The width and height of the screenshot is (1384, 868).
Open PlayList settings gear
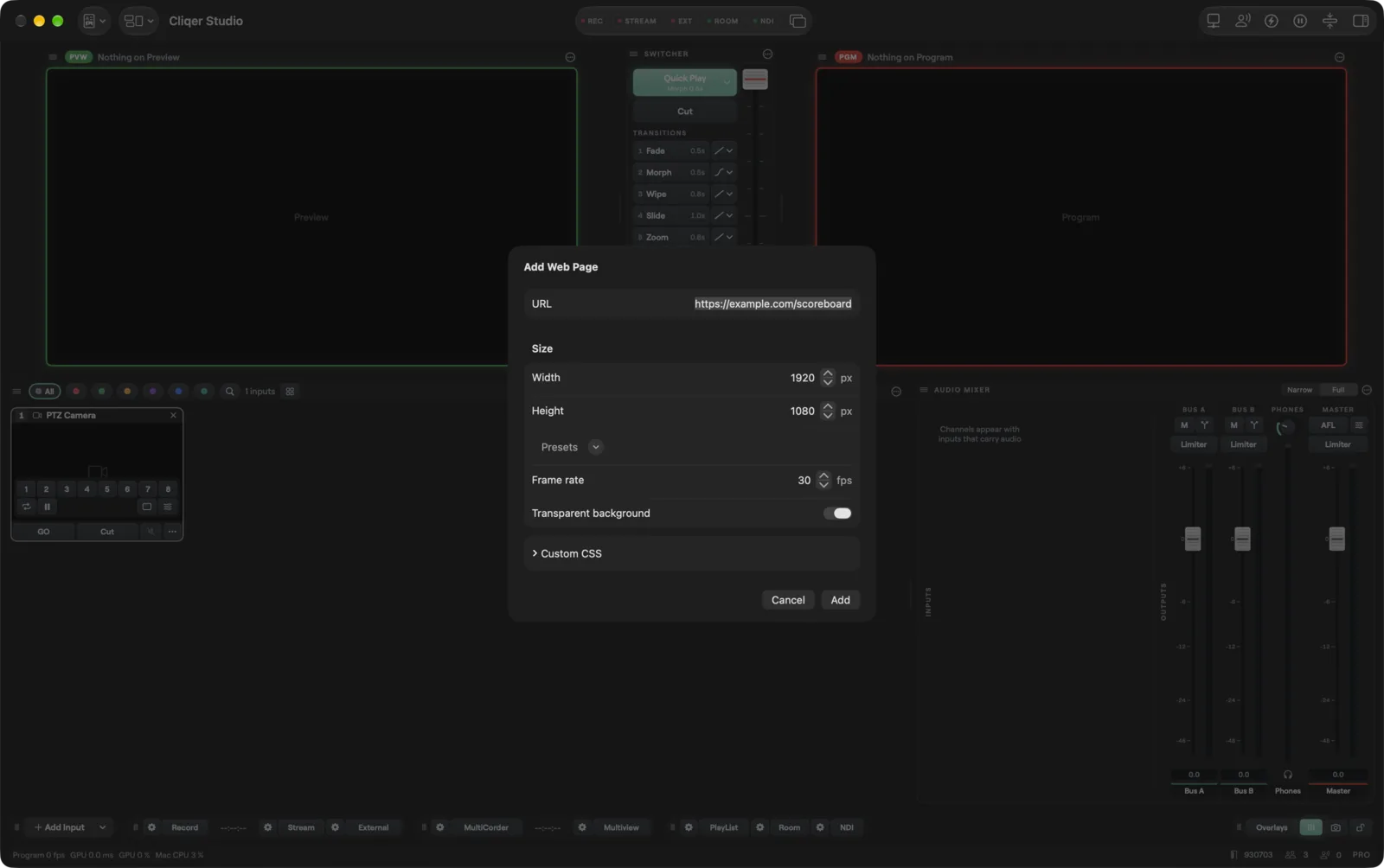point(689,827)
